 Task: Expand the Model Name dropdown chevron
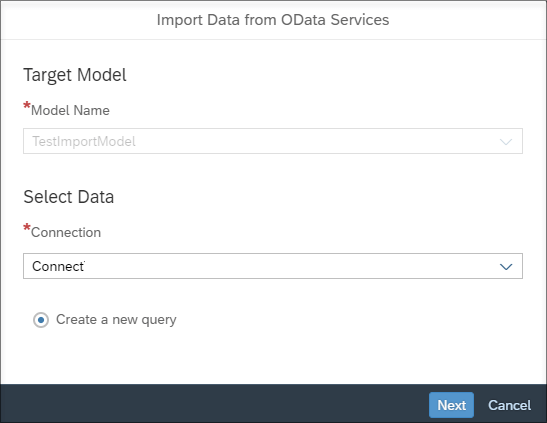point(506,142)
